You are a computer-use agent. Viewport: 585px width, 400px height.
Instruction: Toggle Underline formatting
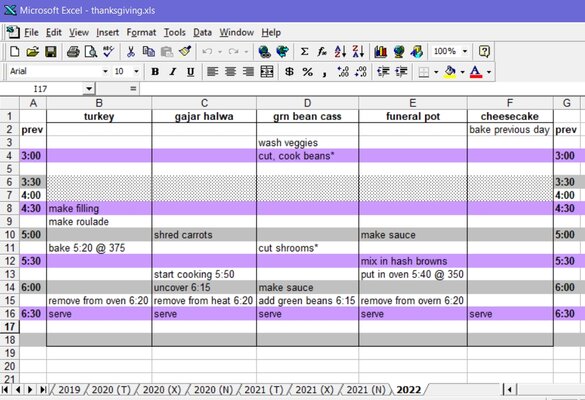pyautogui.click(x=191, y=72)
